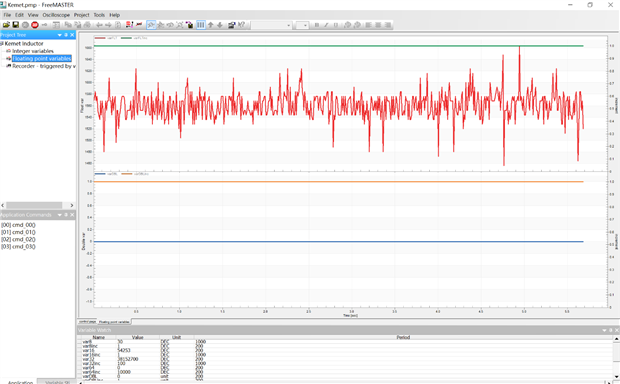Run command [03] cmd_03()
This screenshot has height=384, width=620.
(x=18, y=246)
